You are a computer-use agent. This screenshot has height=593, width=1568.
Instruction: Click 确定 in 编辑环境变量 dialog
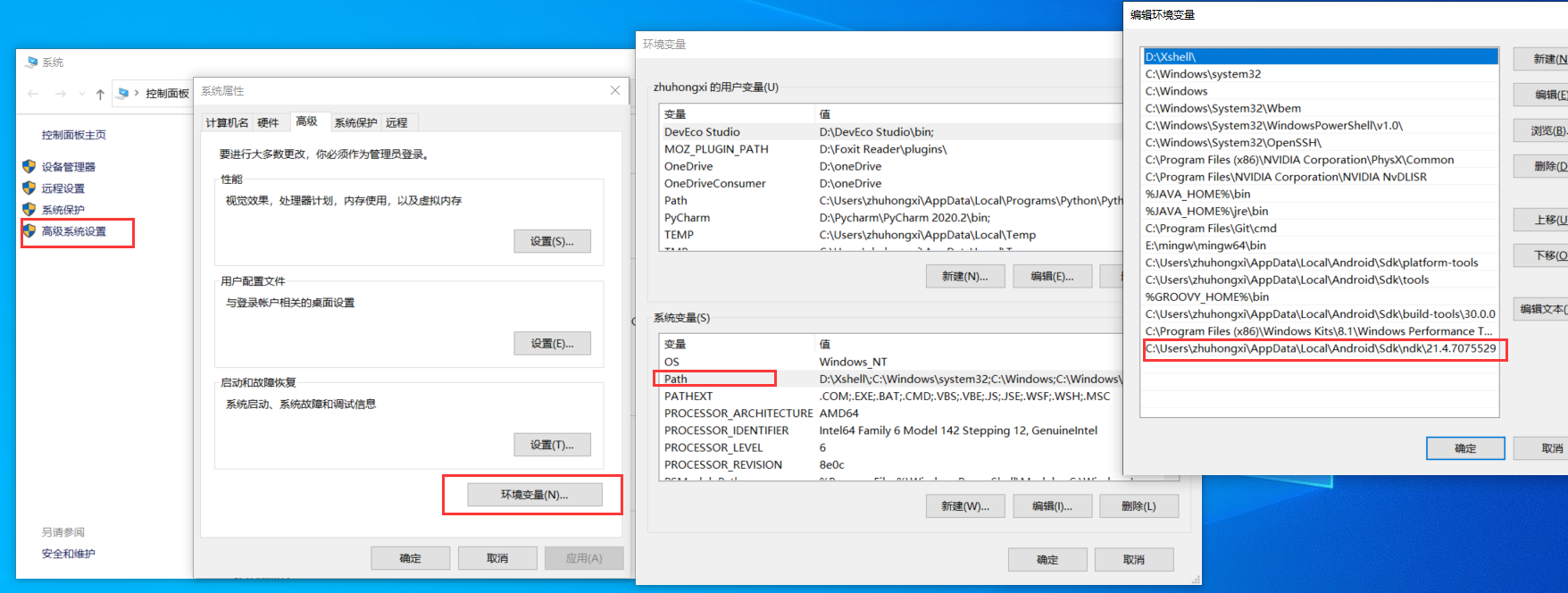[1465, 448]
